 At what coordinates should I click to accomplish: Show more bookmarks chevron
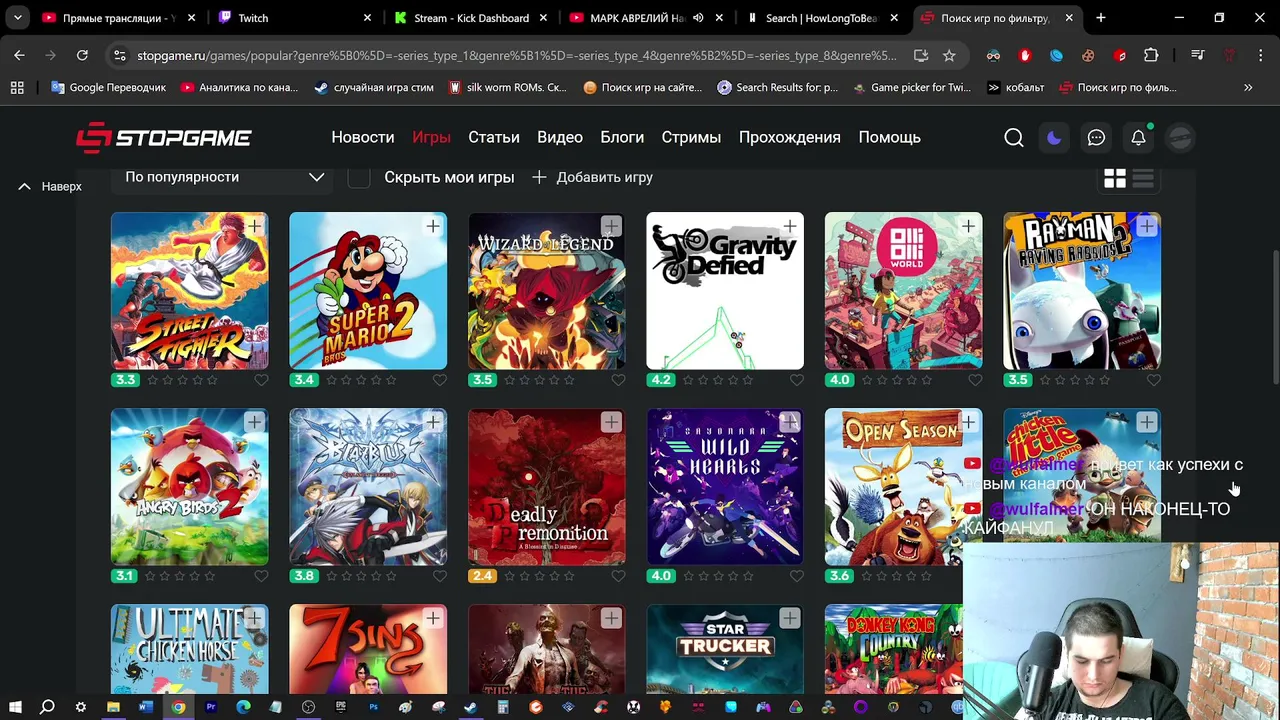coord(1248,88)
